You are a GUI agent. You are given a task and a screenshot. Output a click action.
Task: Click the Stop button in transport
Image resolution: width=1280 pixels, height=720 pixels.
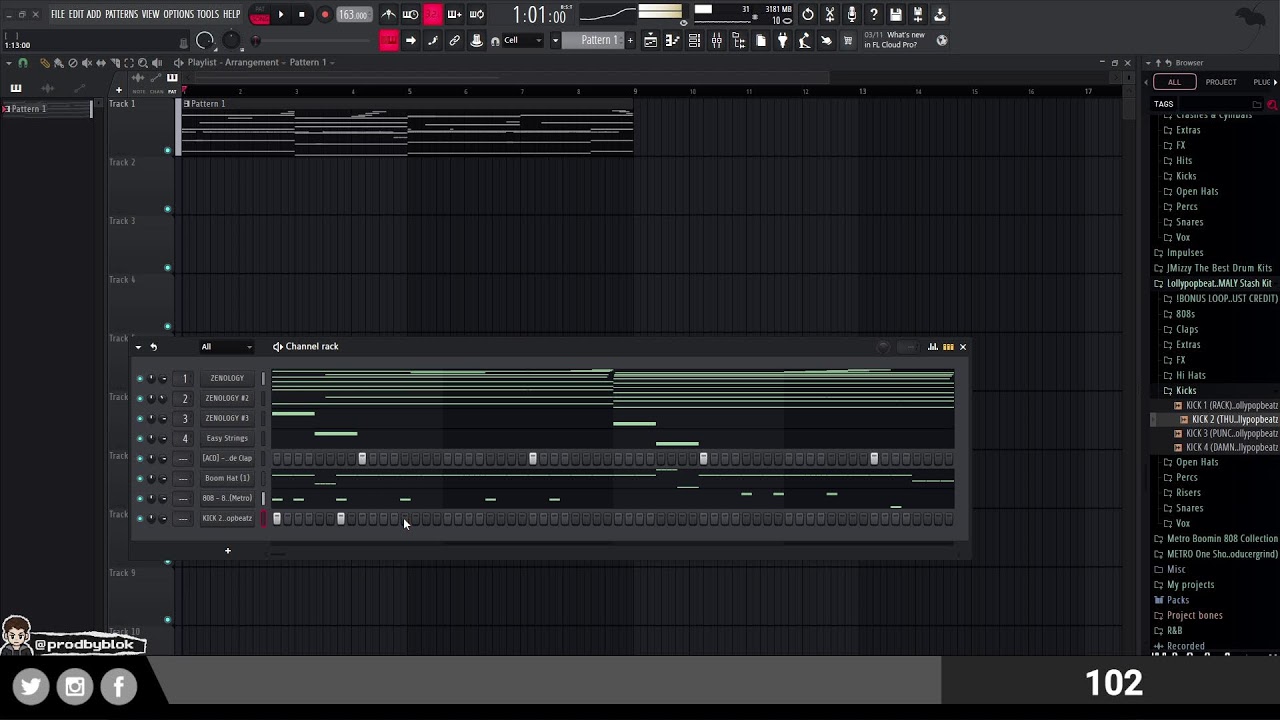pos(302,15)
